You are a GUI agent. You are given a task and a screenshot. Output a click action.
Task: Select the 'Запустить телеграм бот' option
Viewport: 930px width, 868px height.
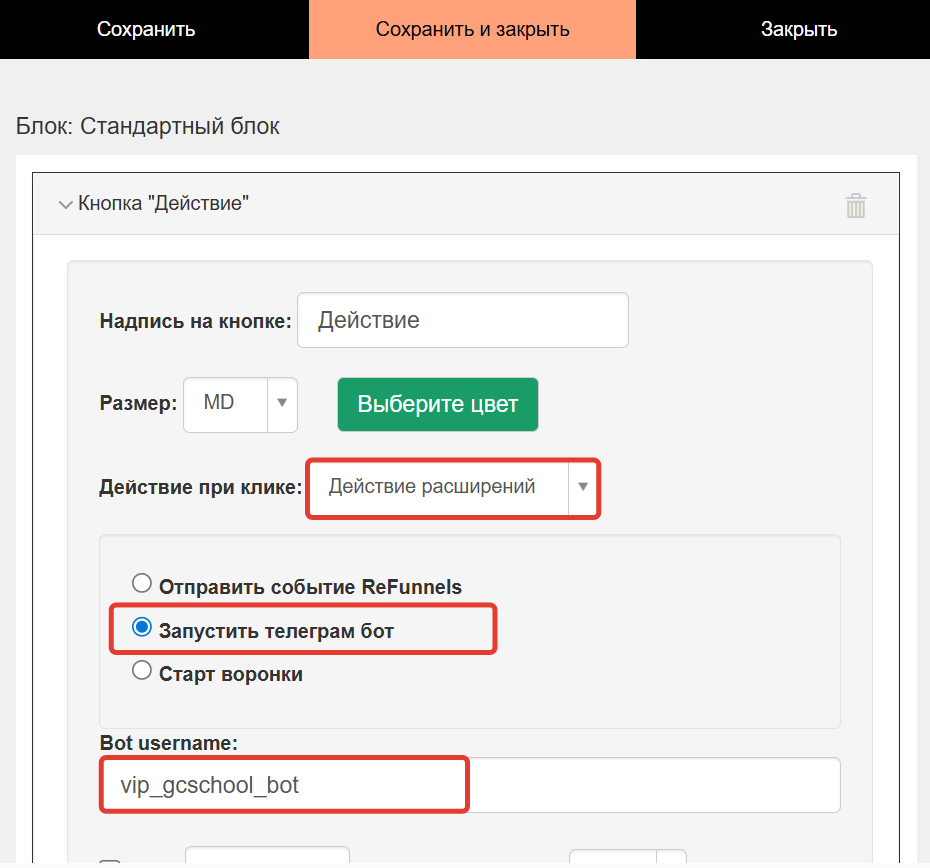pos(141,628)
